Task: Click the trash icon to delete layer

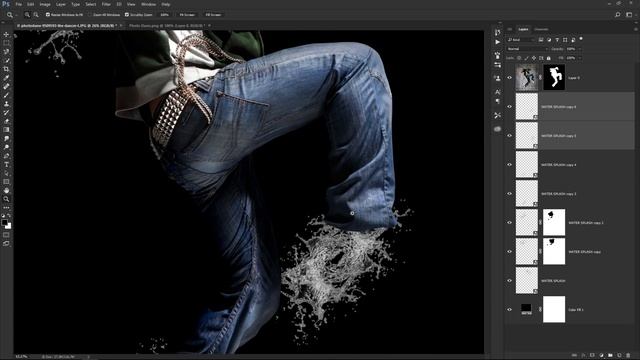Action: tap(628, 356)
